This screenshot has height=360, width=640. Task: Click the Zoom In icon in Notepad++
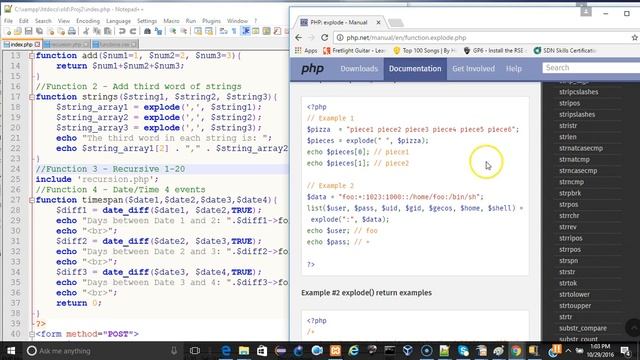[173, 31]
